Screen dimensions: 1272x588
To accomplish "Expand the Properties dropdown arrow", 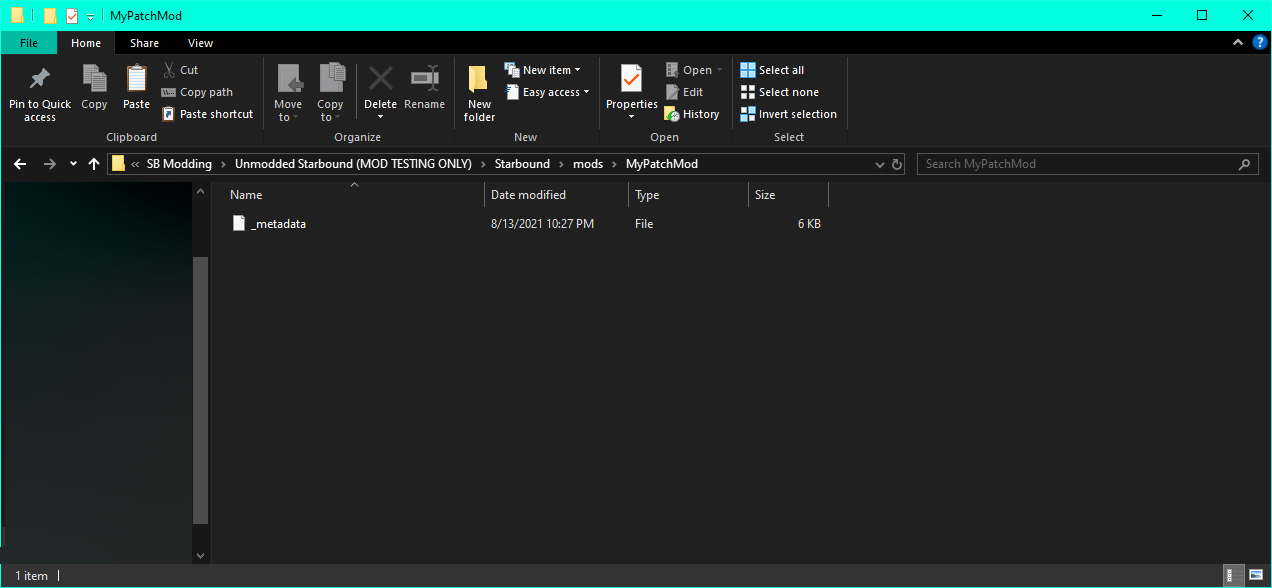I will pos(631,117).
